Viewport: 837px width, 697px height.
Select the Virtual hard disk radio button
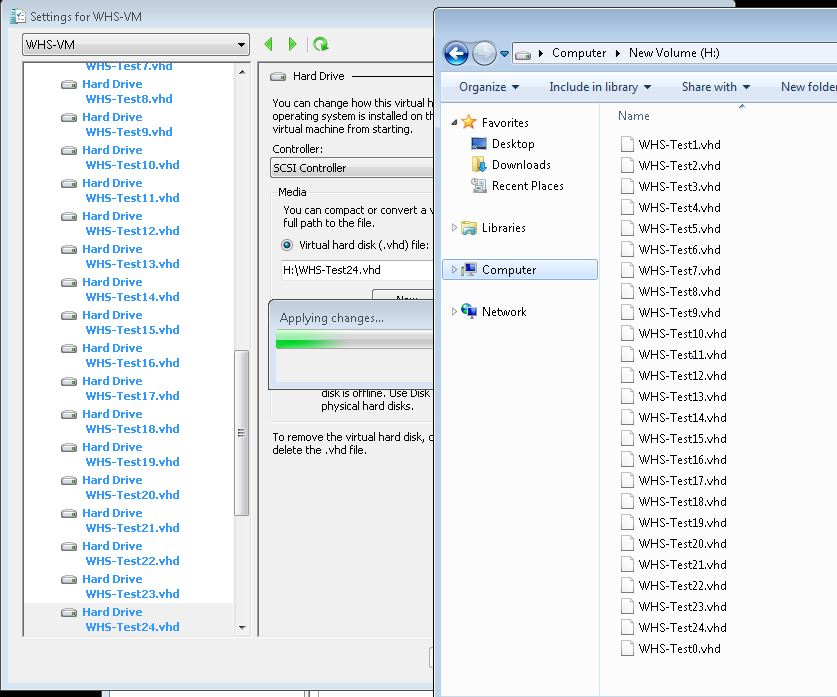coord(287,245)
